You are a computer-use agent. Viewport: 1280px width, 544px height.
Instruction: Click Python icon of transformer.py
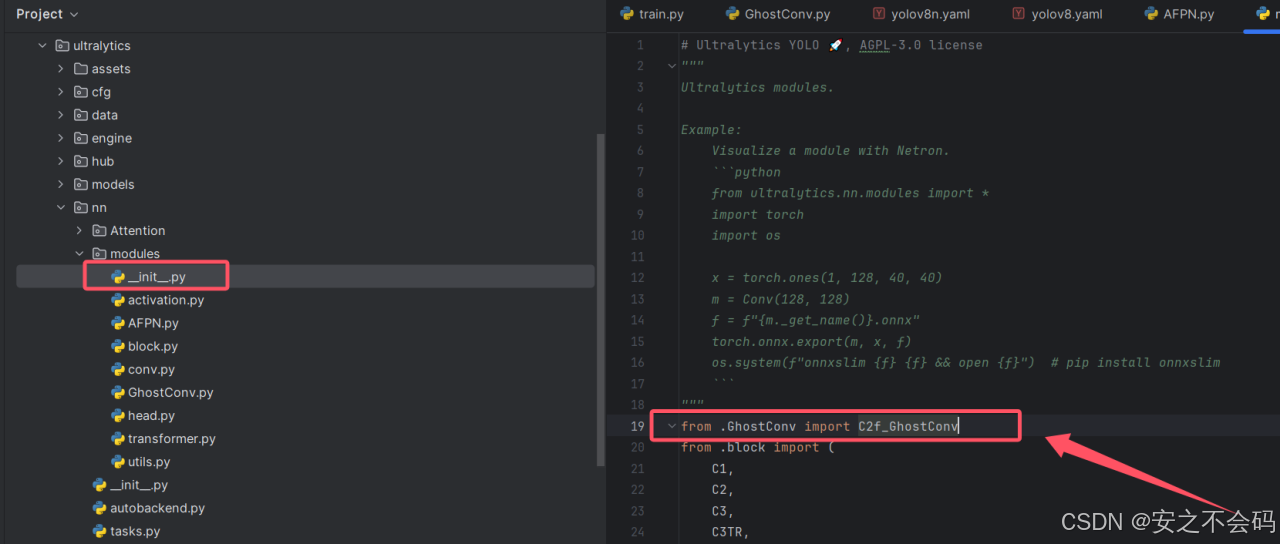click(118, 438)
